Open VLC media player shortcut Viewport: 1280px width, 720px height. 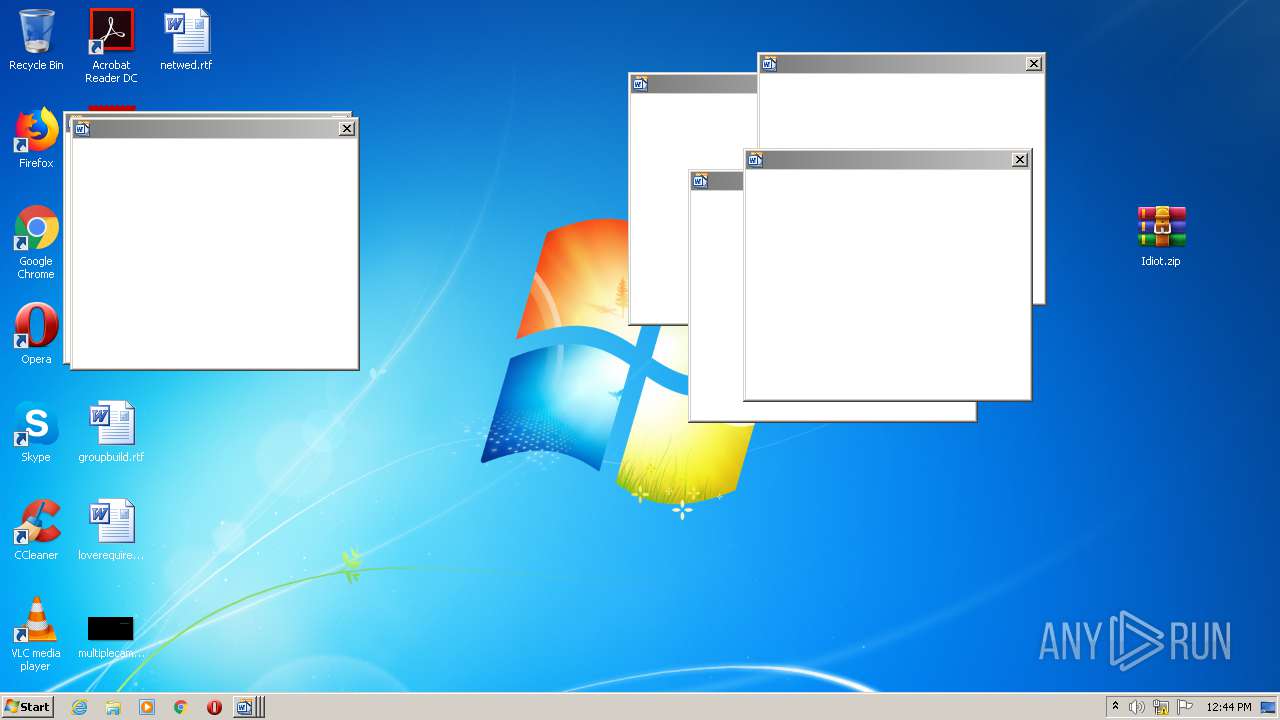pyautogui.click(x=36, y=634)
